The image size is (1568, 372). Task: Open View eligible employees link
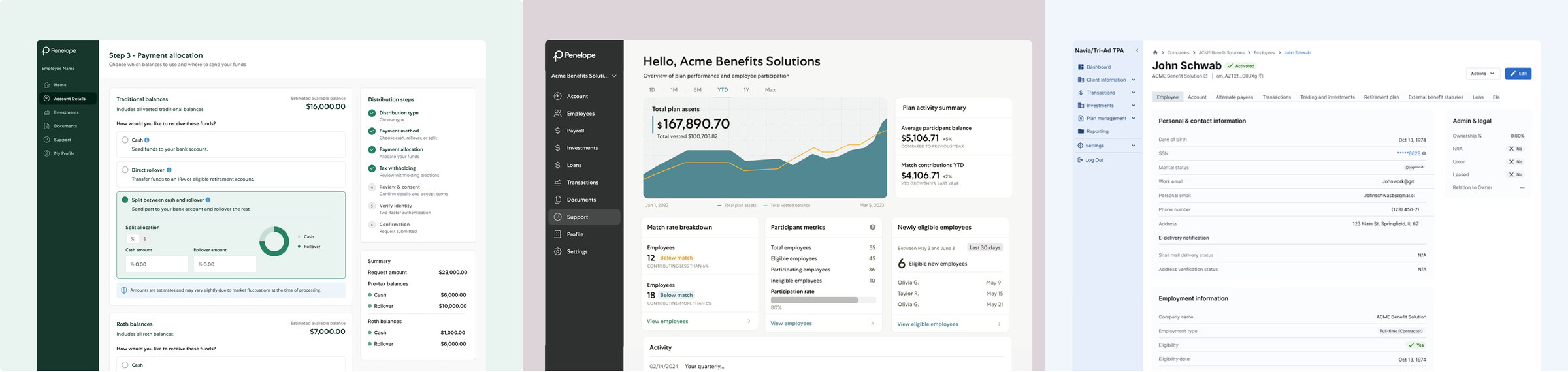[x=927, y=324]
